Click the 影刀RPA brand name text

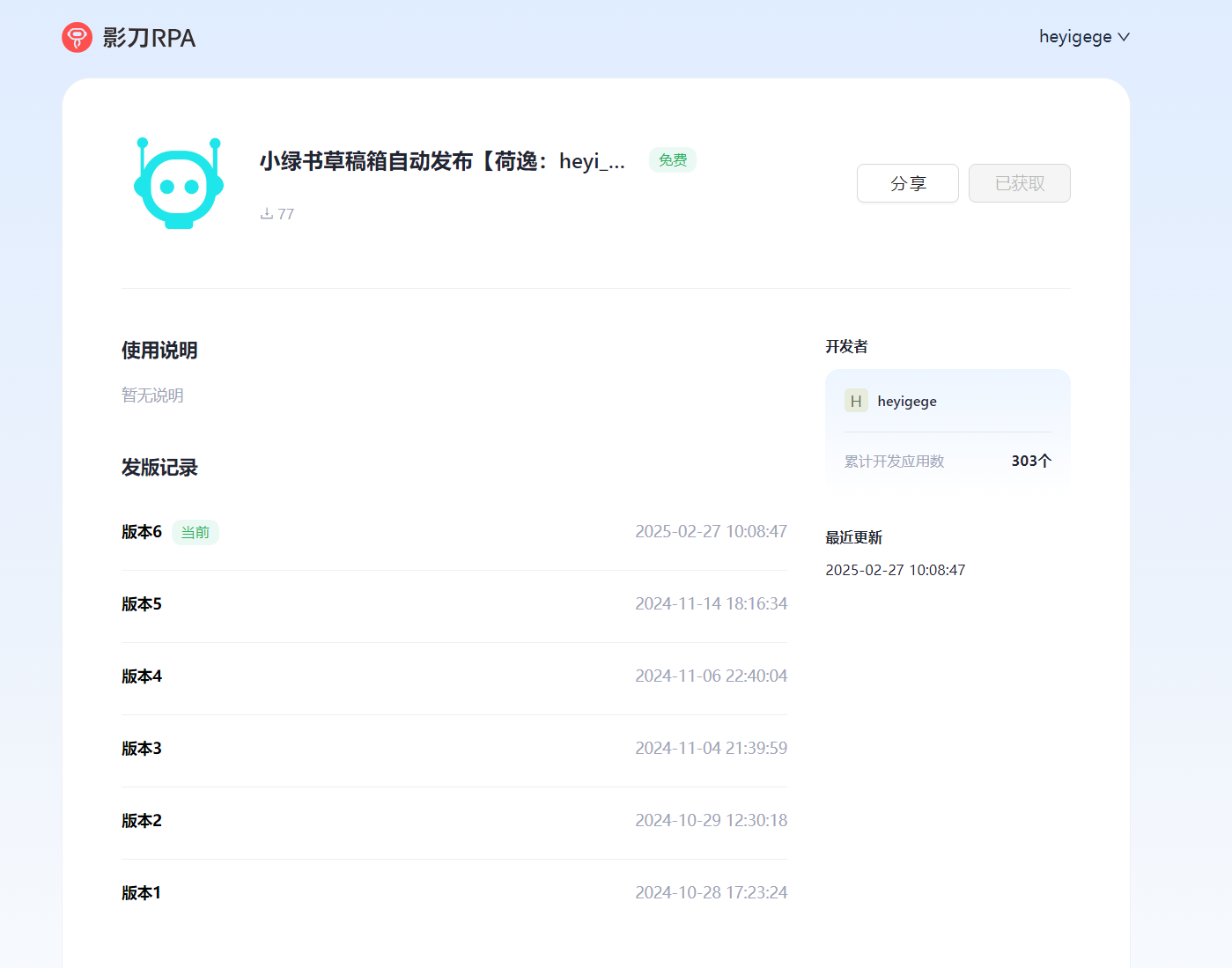149,38
